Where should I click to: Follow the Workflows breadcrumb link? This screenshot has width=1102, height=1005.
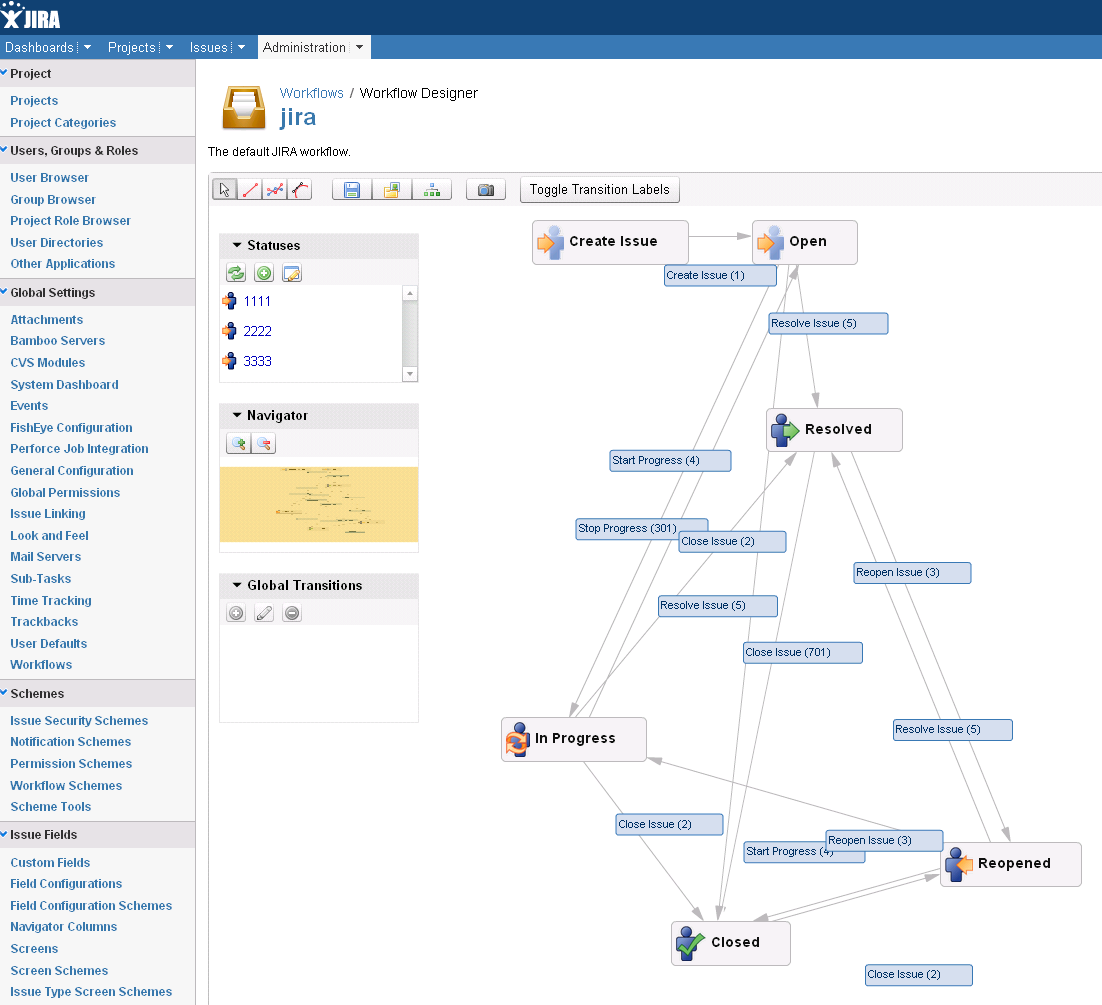tap(311, 93)
